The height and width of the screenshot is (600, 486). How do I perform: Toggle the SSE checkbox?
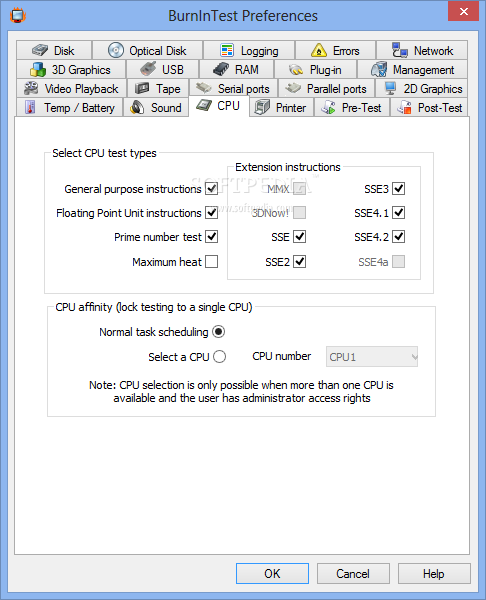click(300, 237)
